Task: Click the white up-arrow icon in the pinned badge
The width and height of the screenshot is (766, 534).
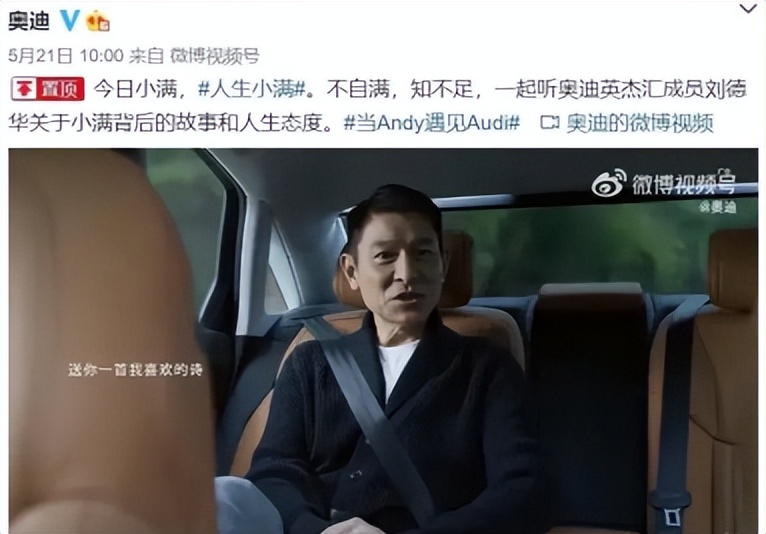Action: click(24, 89)
